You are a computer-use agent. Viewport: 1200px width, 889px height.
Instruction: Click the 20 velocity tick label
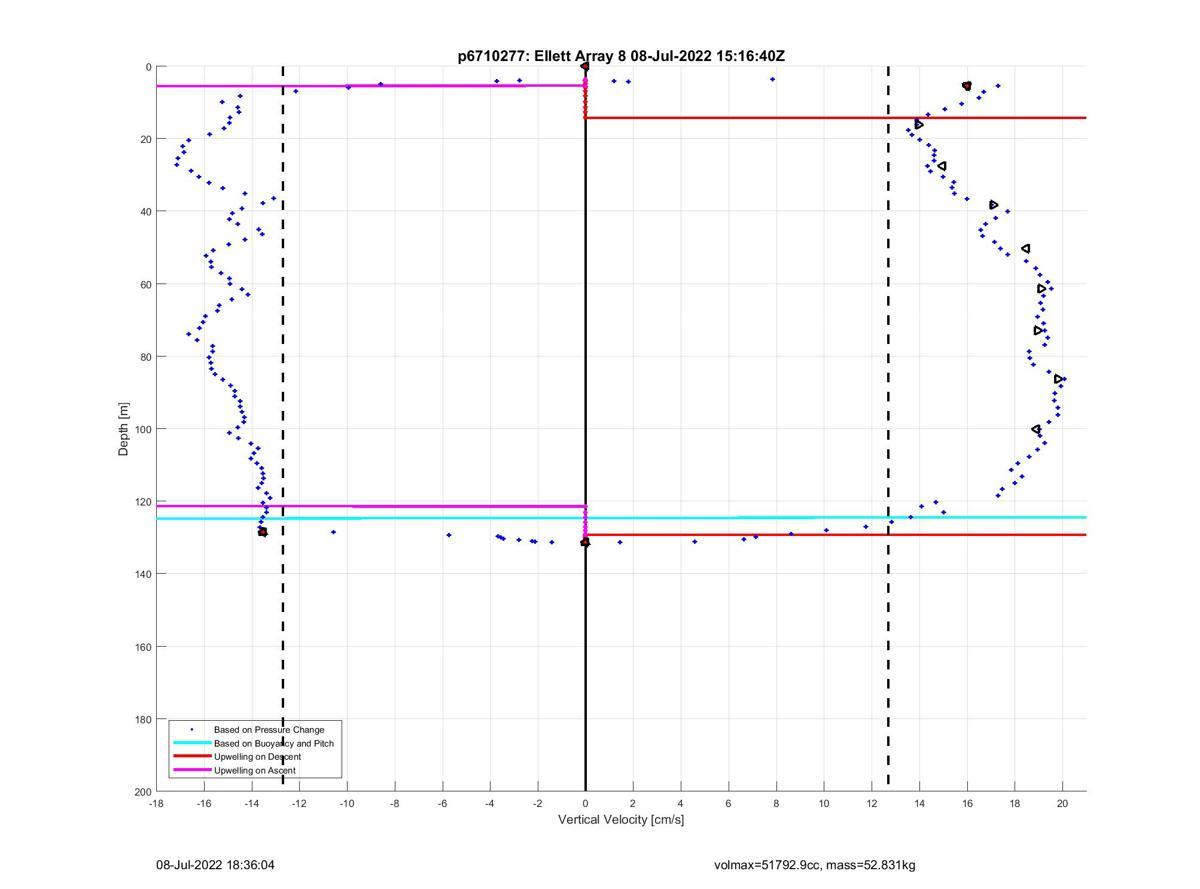pyautogui.click(x=1063, y=804)
